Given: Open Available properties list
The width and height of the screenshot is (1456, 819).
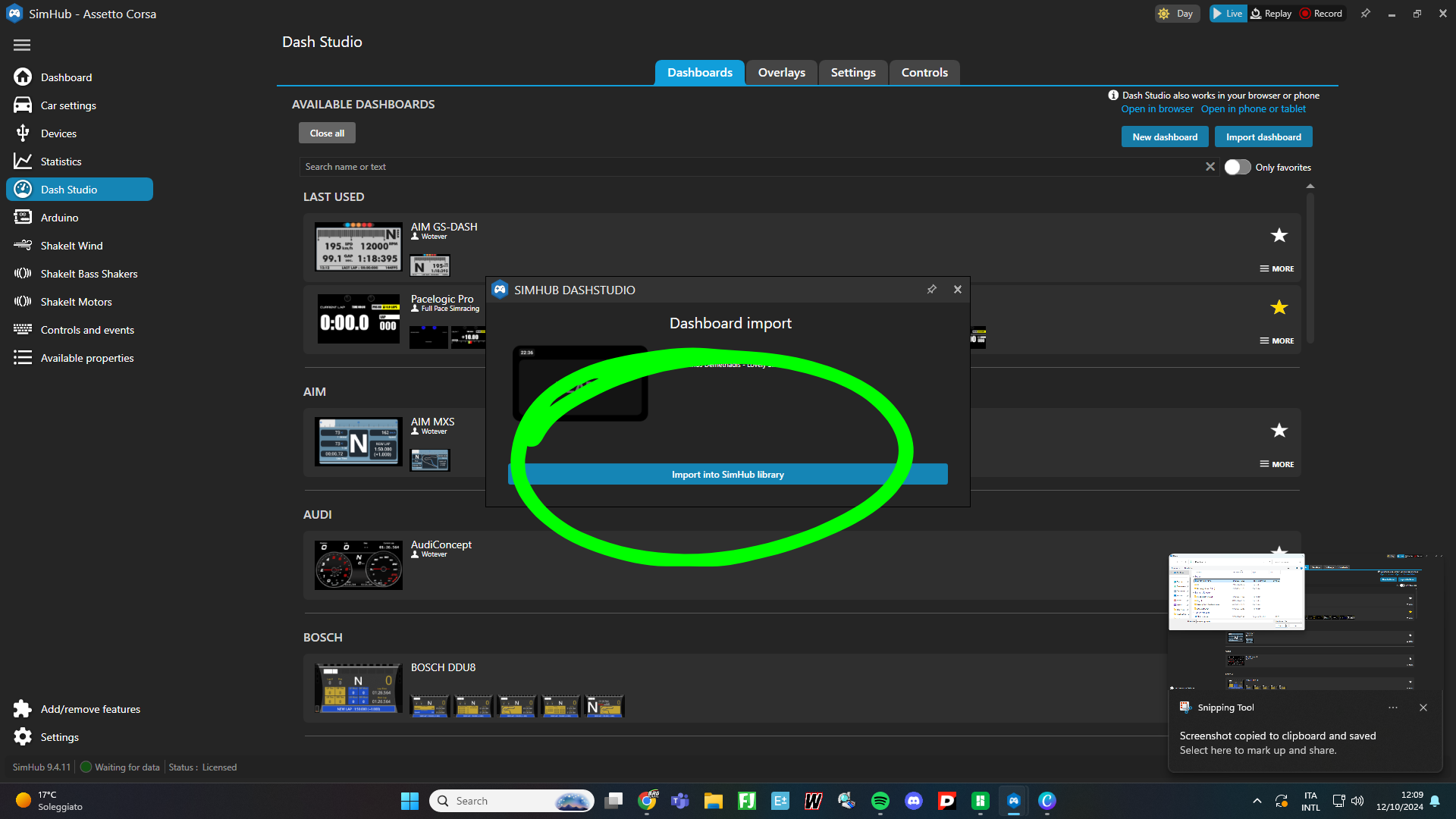Looking at the screenshot, I should tap(80, 358).
